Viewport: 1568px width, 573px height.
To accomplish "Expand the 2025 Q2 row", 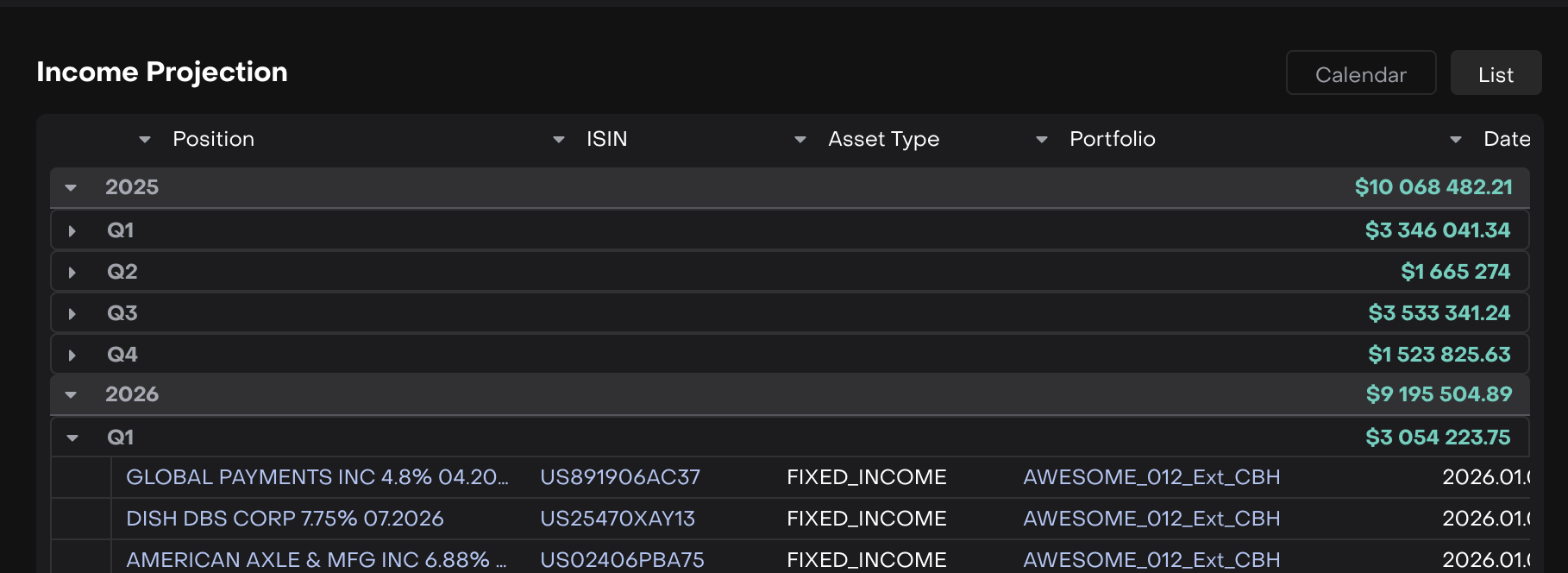I will point(72,273).
